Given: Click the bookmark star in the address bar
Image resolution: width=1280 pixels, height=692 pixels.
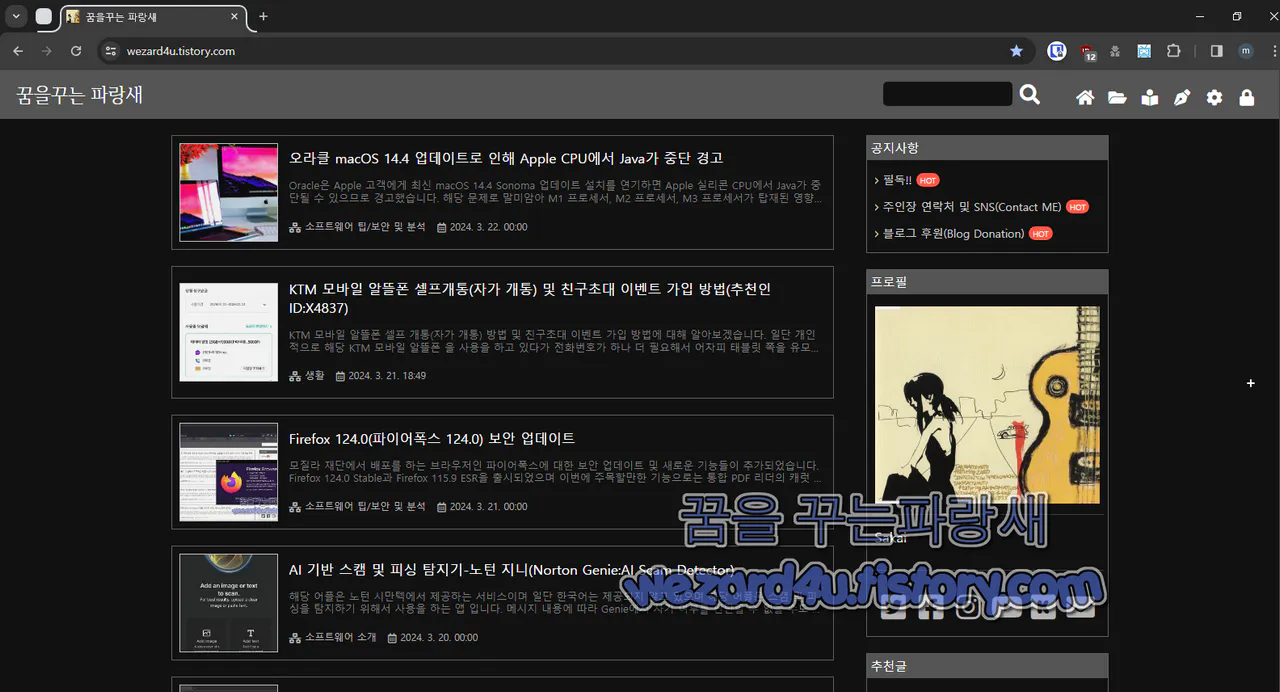Looking at the screenshot, I should tap(1016, 50).
